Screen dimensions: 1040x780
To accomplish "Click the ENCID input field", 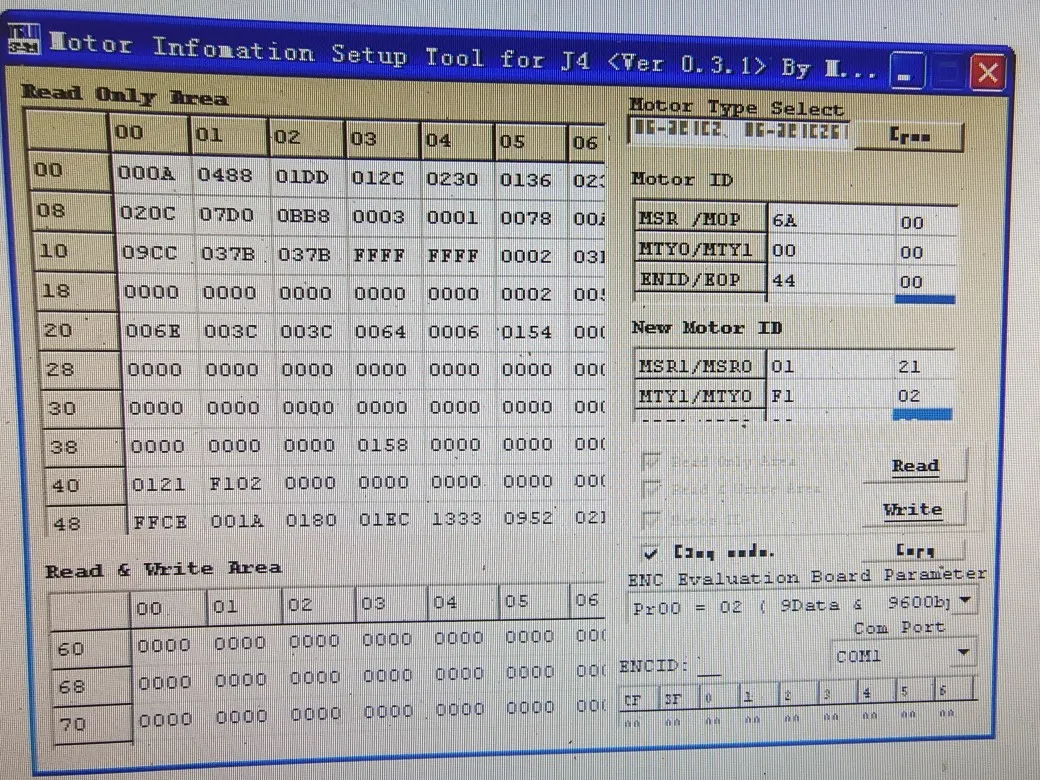I will (x=710, y=668).
